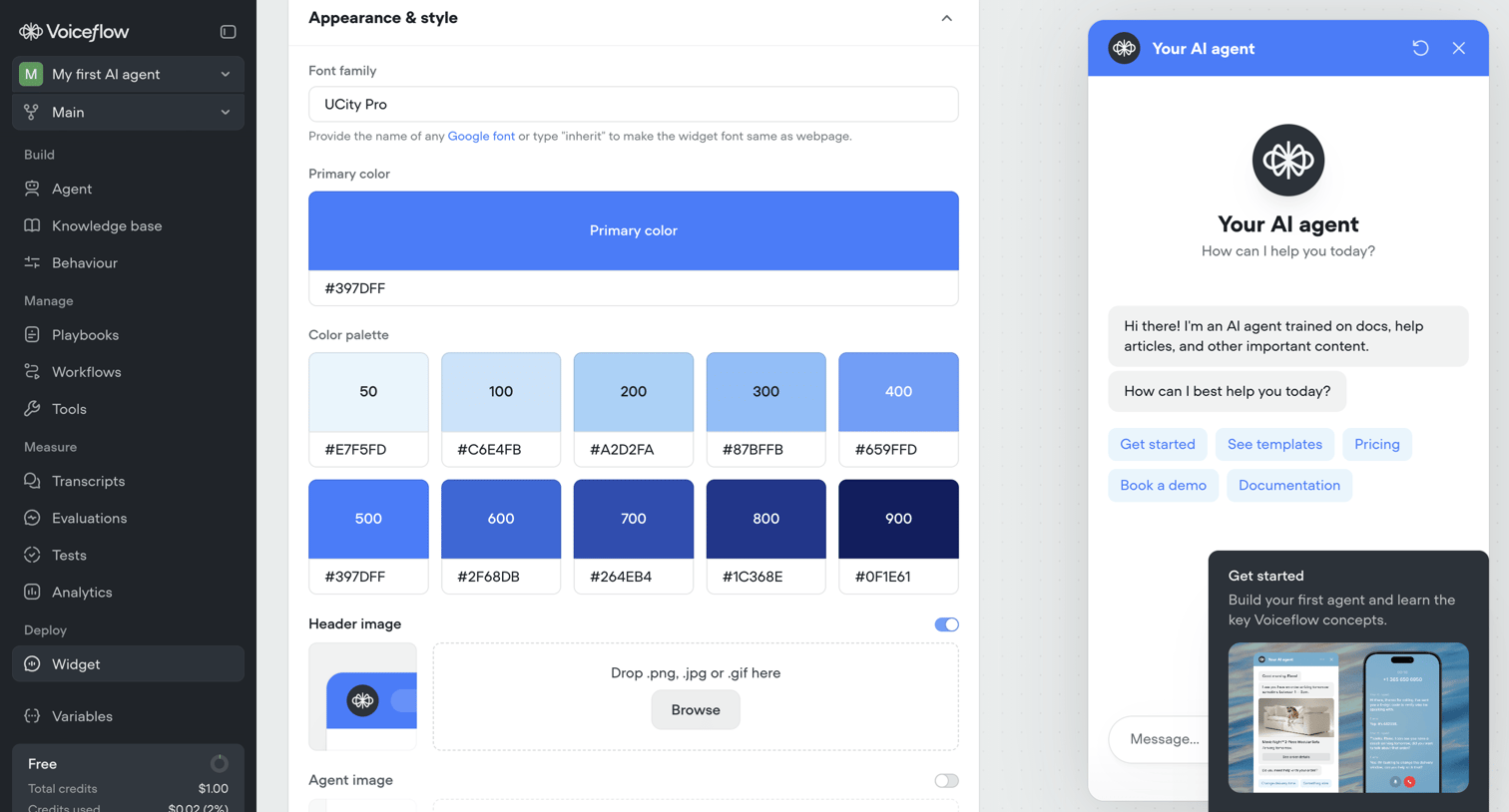
Task: Click the agent avatar in chat header
Action: pos(1124,48)
